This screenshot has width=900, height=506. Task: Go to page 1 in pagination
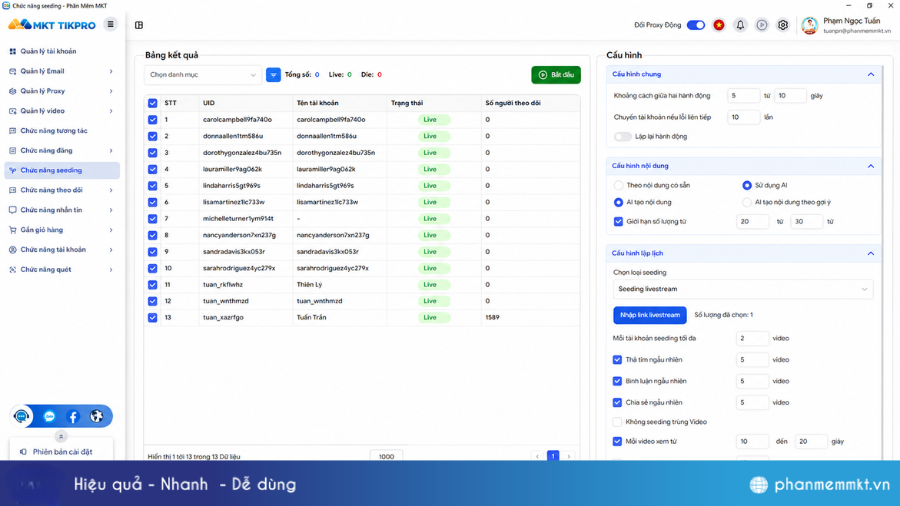[x=553, y=456]
